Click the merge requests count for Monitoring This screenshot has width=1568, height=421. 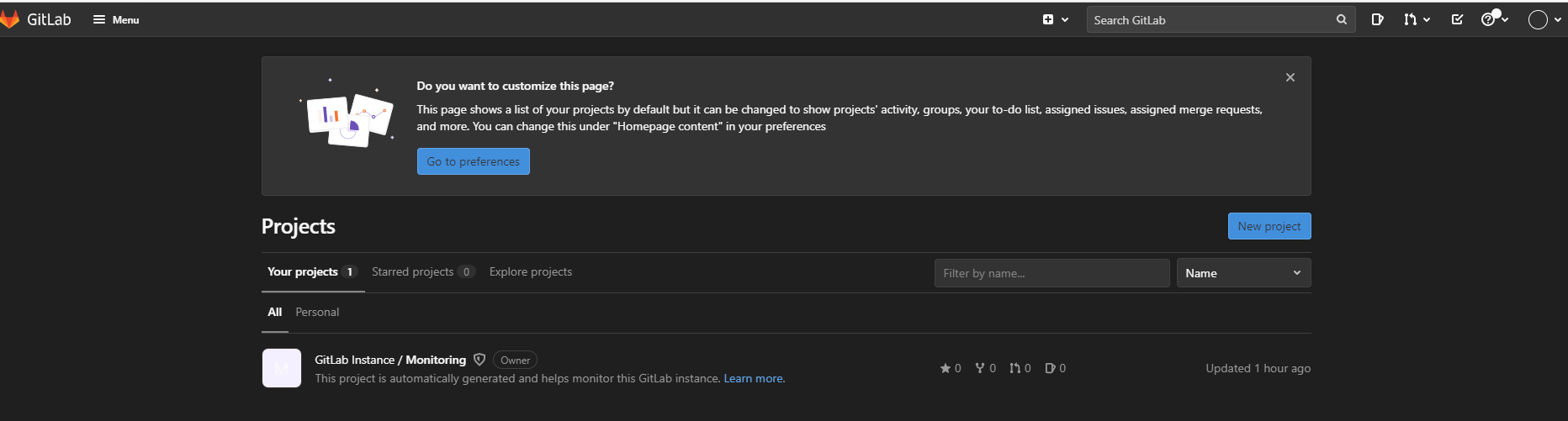[1020, 368]
